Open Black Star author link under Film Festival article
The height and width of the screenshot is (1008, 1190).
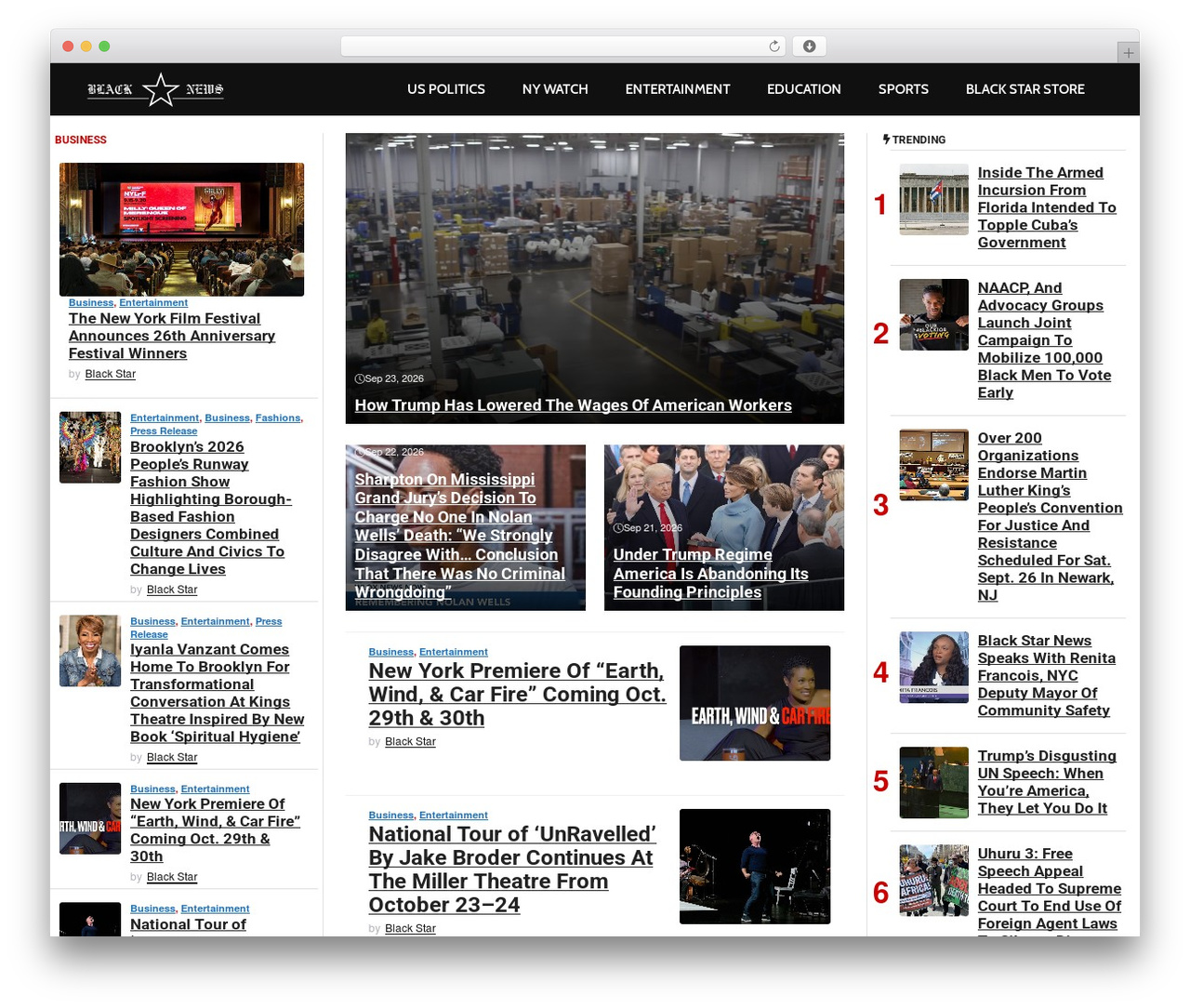[x=111, y=374]
